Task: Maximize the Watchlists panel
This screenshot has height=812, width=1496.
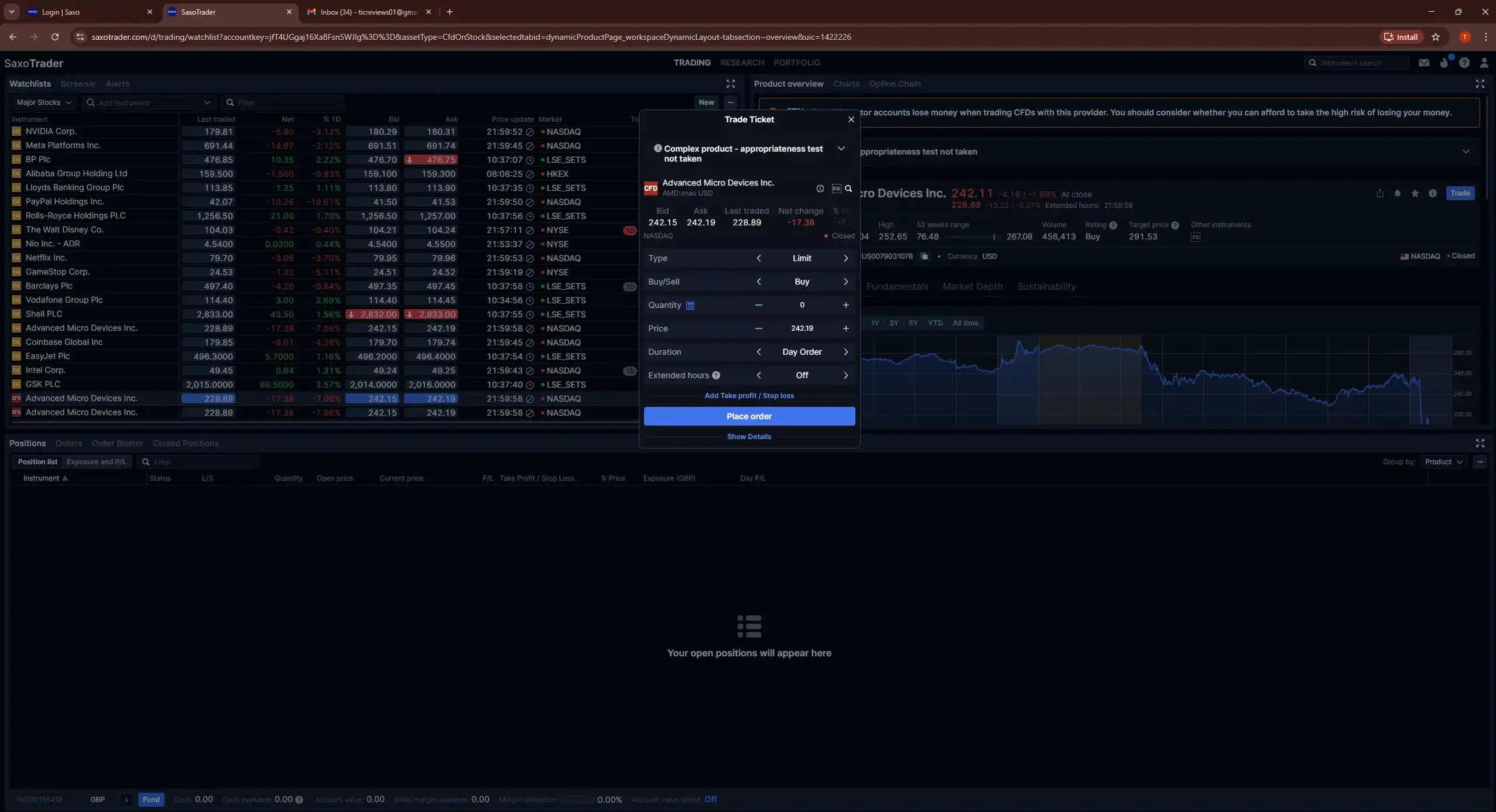Action: 730,84
